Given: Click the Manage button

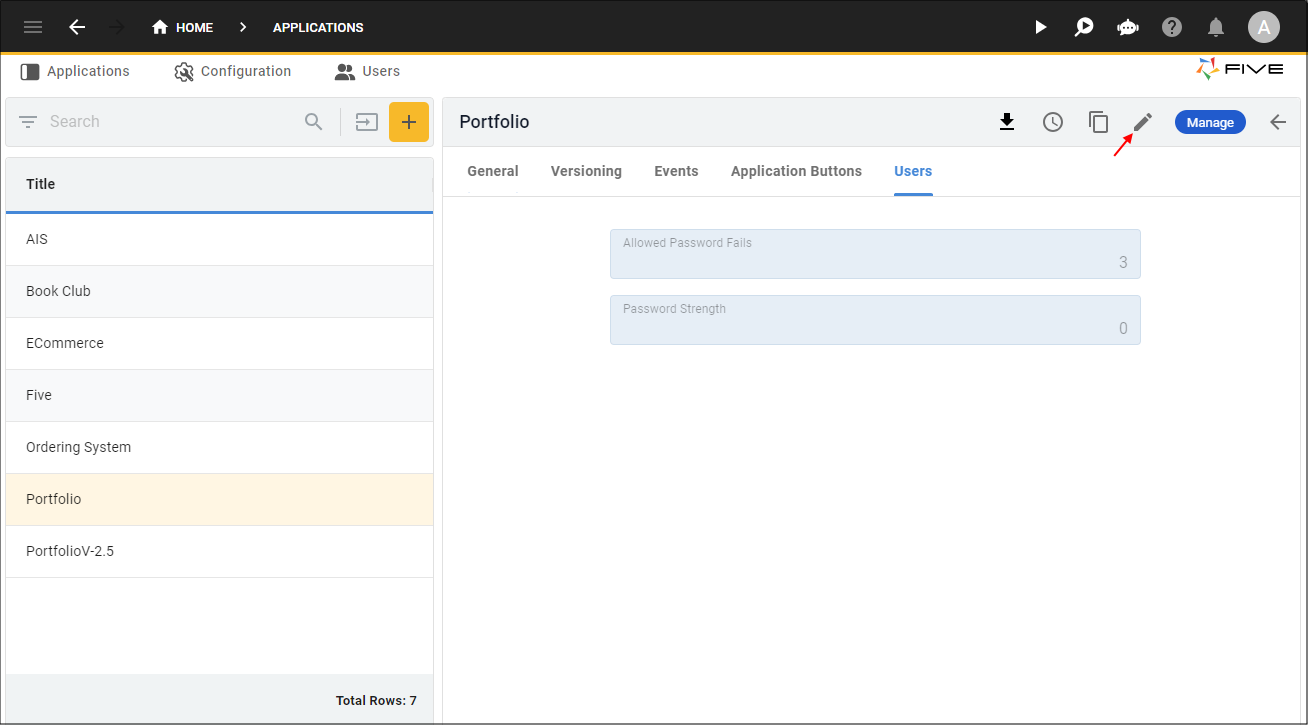Looking at the screenshot, I should tap(1210, 122).
